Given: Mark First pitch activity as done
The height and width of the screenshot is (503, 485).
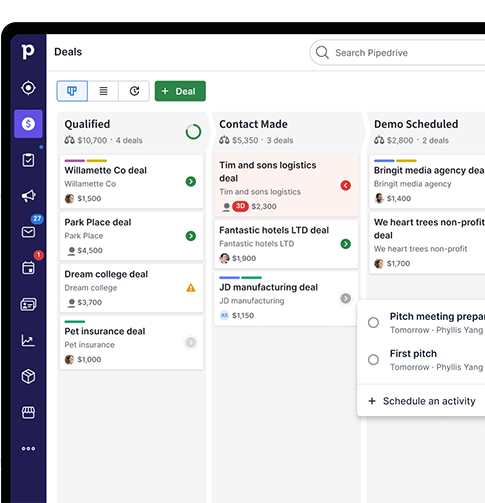Looking at the screenshot, I should click(373, 360).
